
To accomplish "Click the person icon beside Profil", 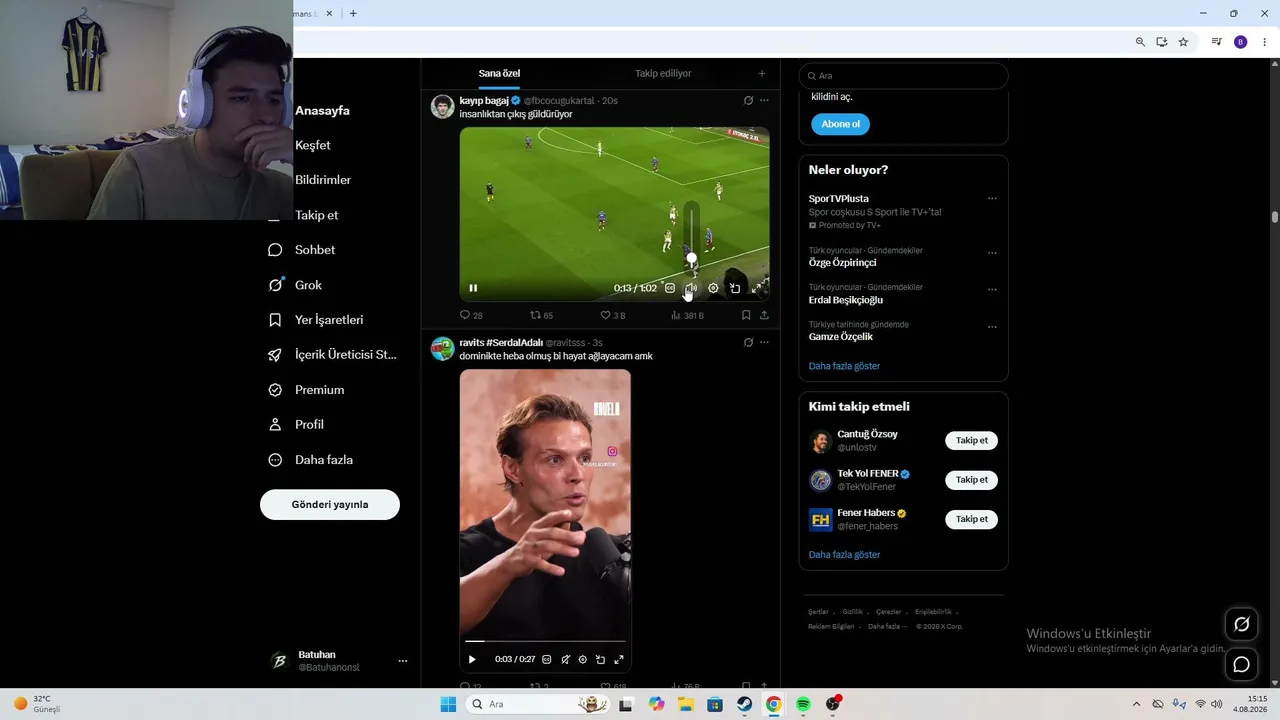I will tap(275, 425).
